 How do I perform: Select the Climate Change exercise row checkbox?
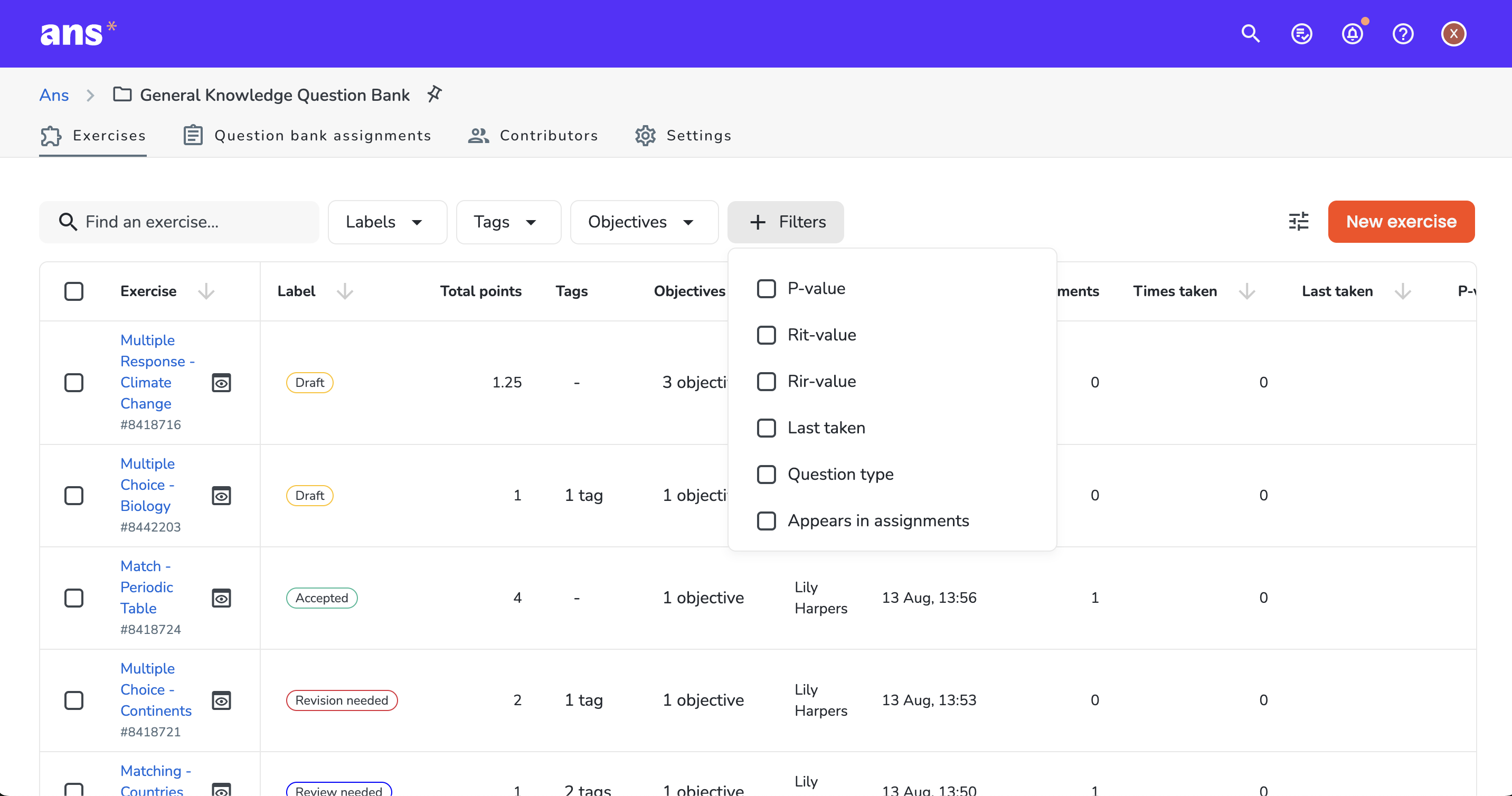tap(74, 383)
